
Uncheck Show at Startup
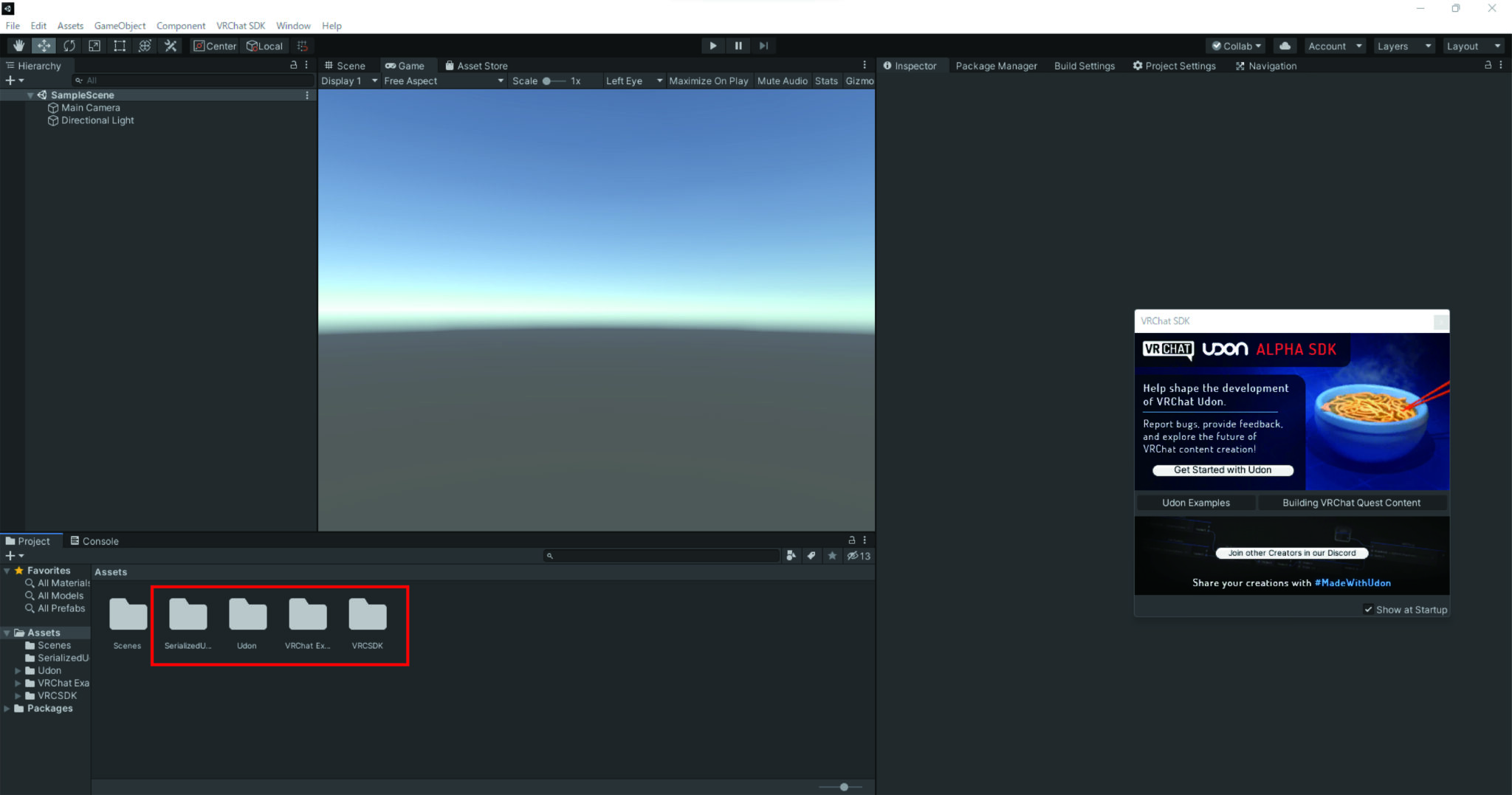(x=1370, y=609)
